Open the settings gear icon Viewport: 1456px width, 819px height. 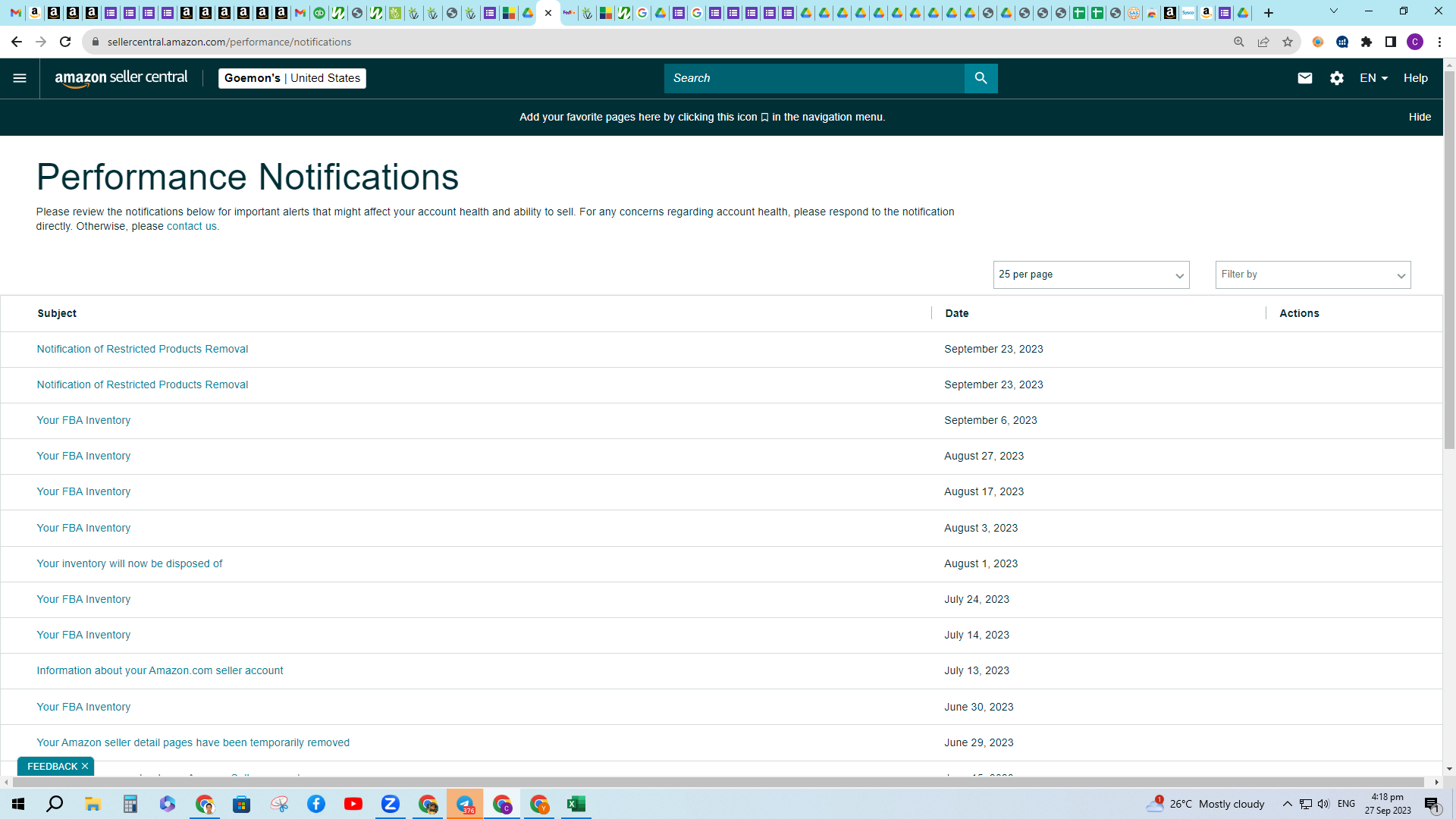point(1336,78)
